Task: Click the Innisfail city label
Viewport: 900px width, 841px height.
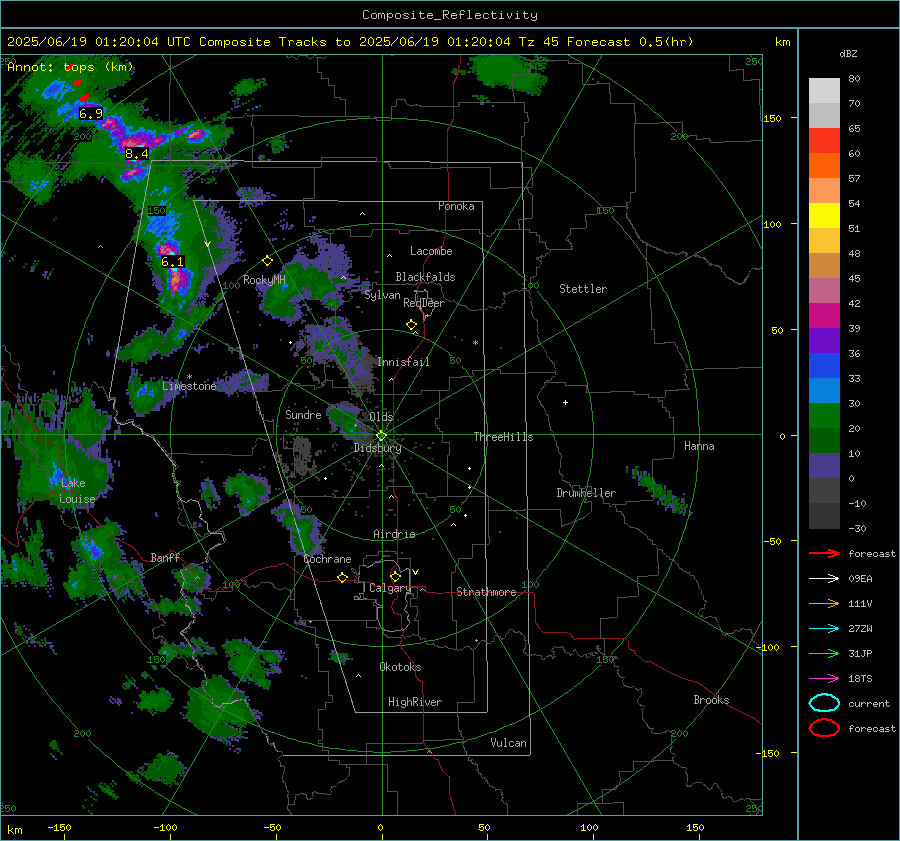Action: [x=403, y=362]
